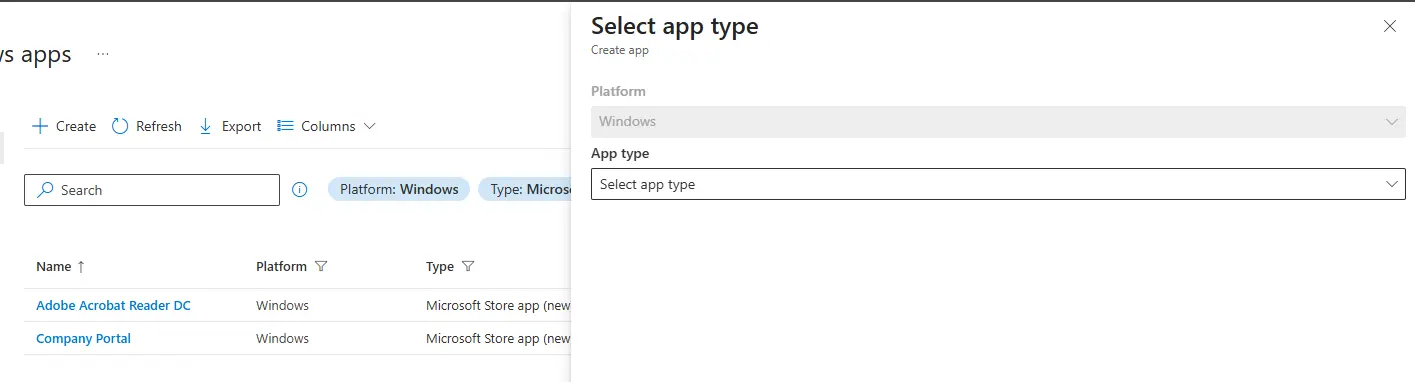
Task: Click the Refresh circular arrow icon
Action: click(x=120, y=126)
